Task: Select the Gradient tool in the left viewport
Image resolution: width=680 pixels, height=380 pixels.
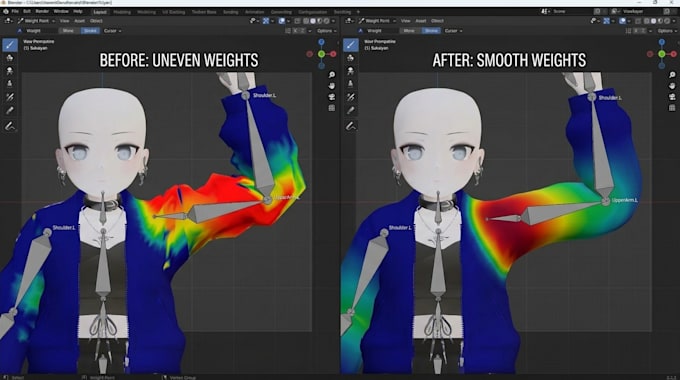Action: pos(10,97)
